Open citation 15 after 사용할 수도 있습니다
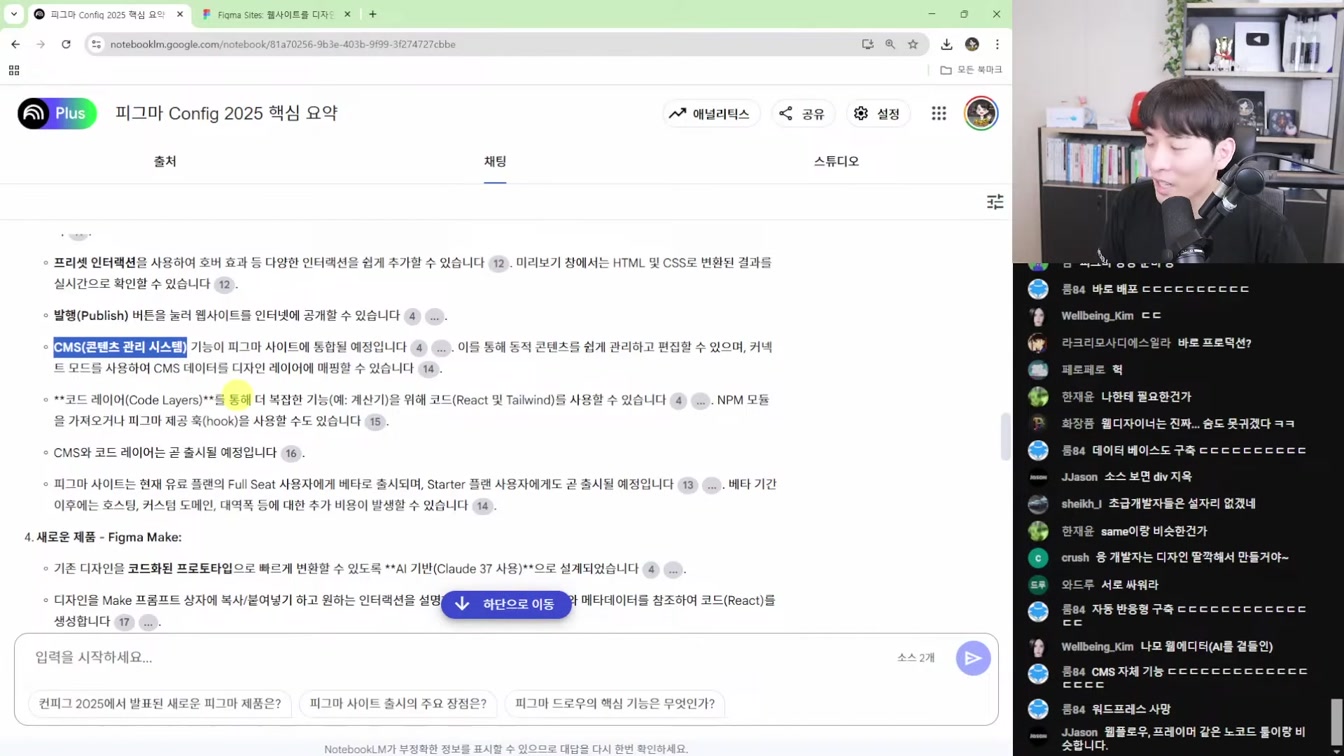 point(375,422)
